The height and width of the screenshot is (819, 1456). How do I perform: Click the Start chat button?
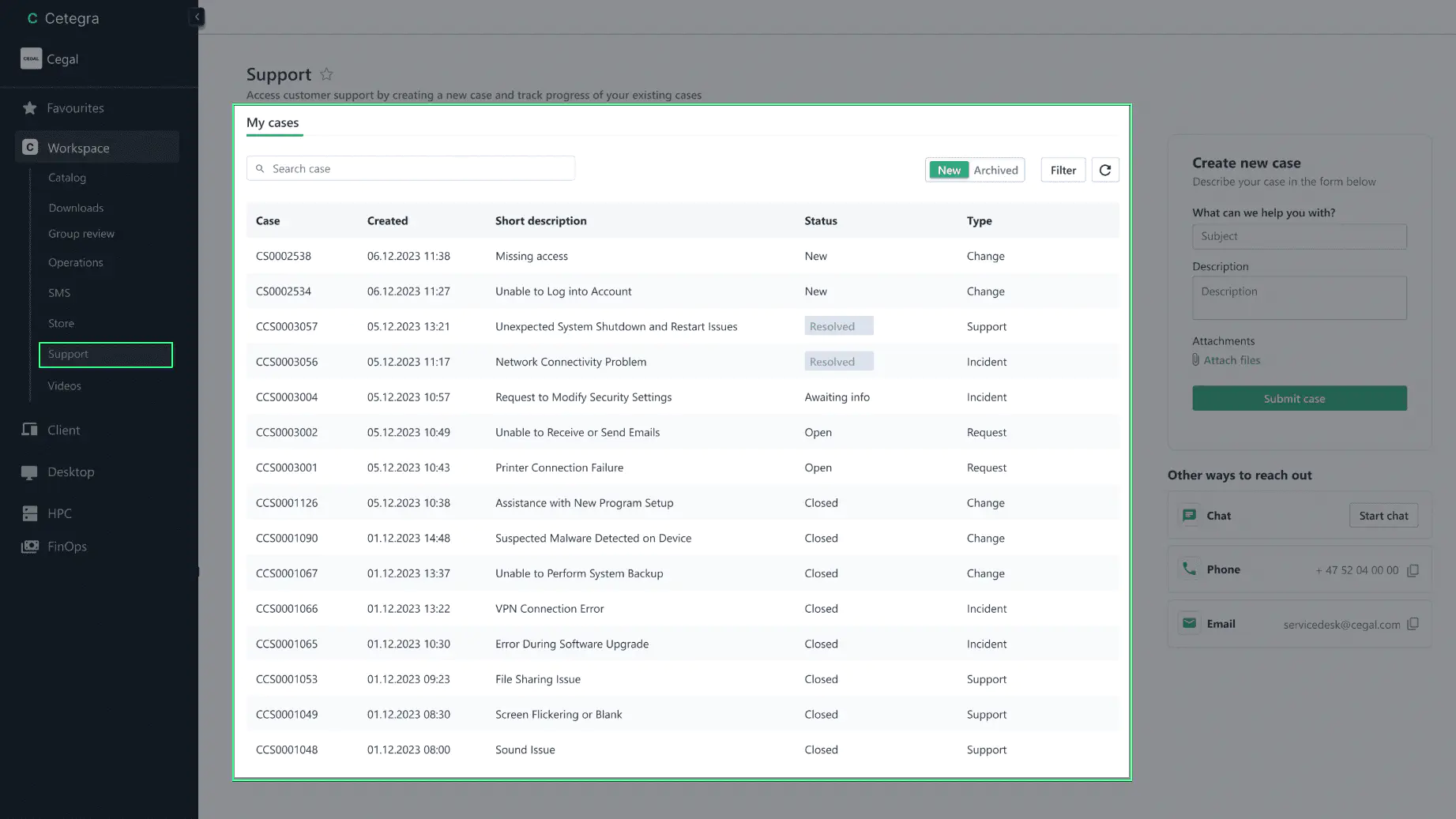tap(1383, 516)
